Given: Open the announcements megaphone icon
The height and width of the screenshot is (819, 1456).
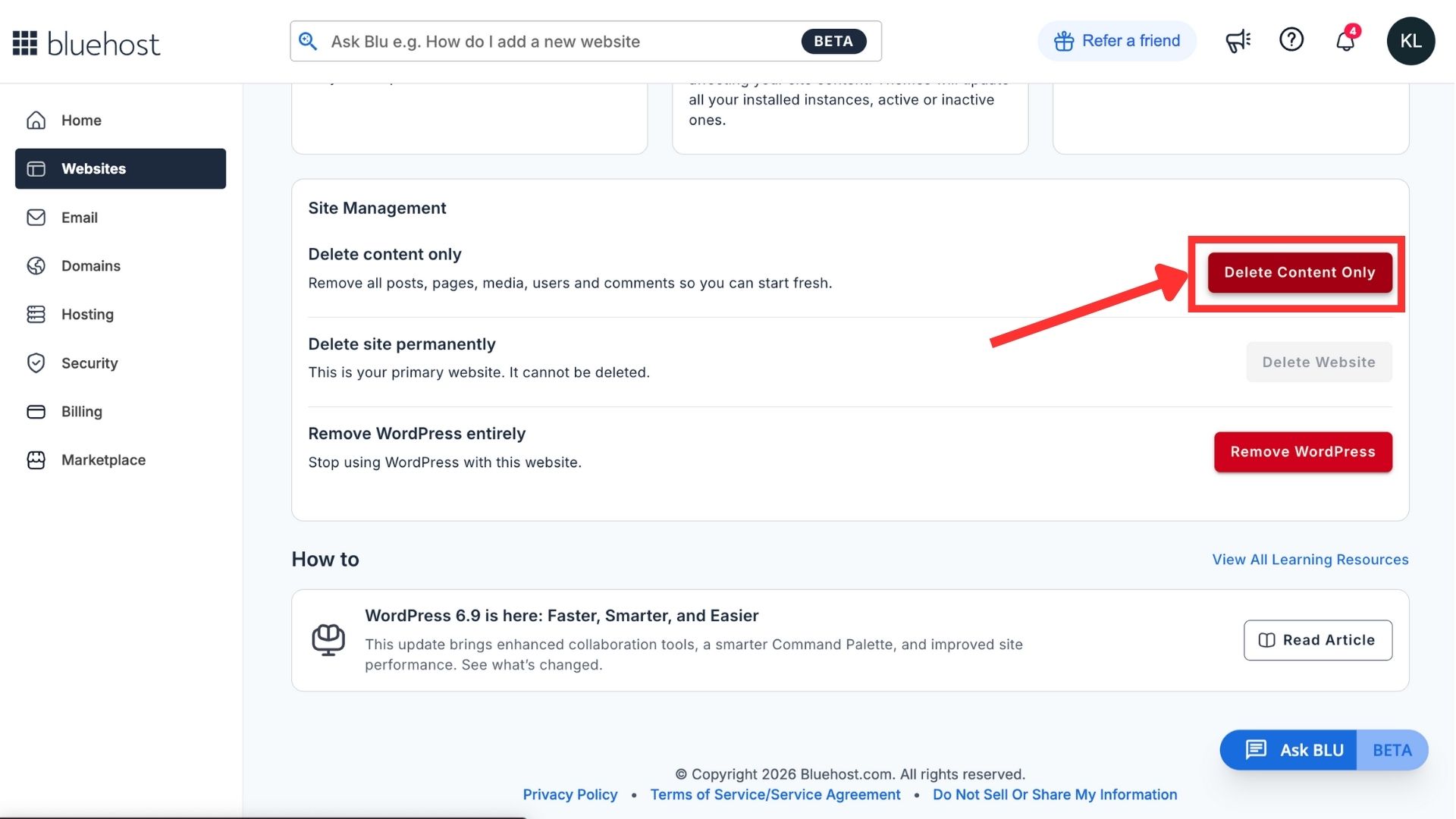Looking at the screenshot, I should [1238, 40].
